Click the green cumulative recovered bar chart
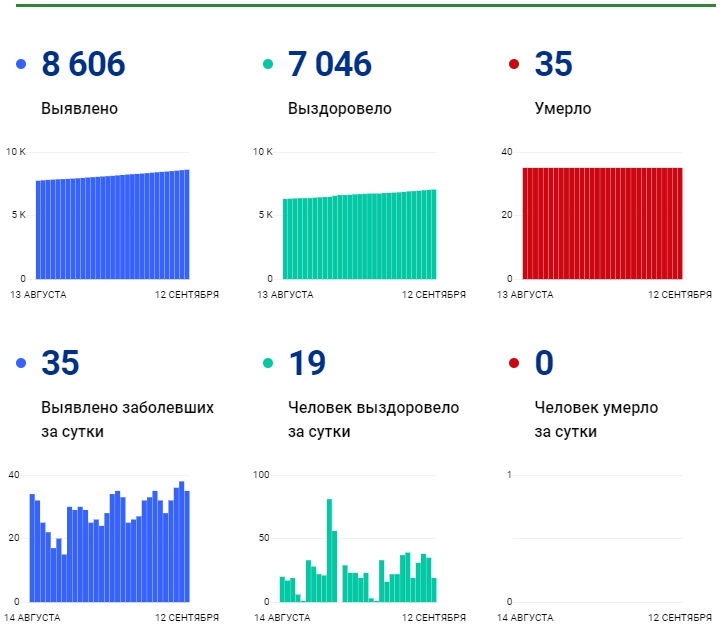The height and width of the screenshot is (633, 727). [x=359, y=234]
